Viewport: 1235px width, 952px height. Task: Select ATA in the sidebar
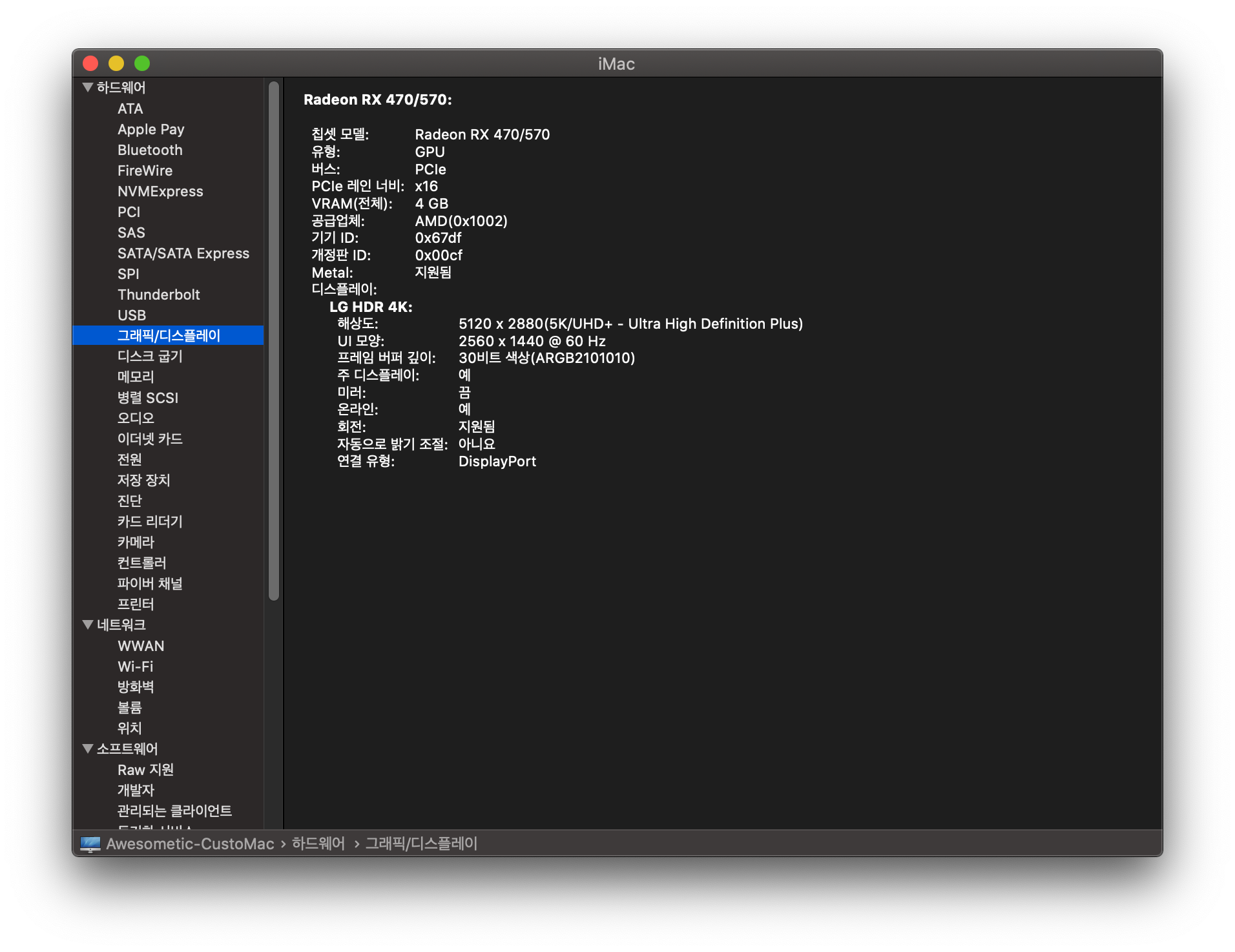[130, 109]
